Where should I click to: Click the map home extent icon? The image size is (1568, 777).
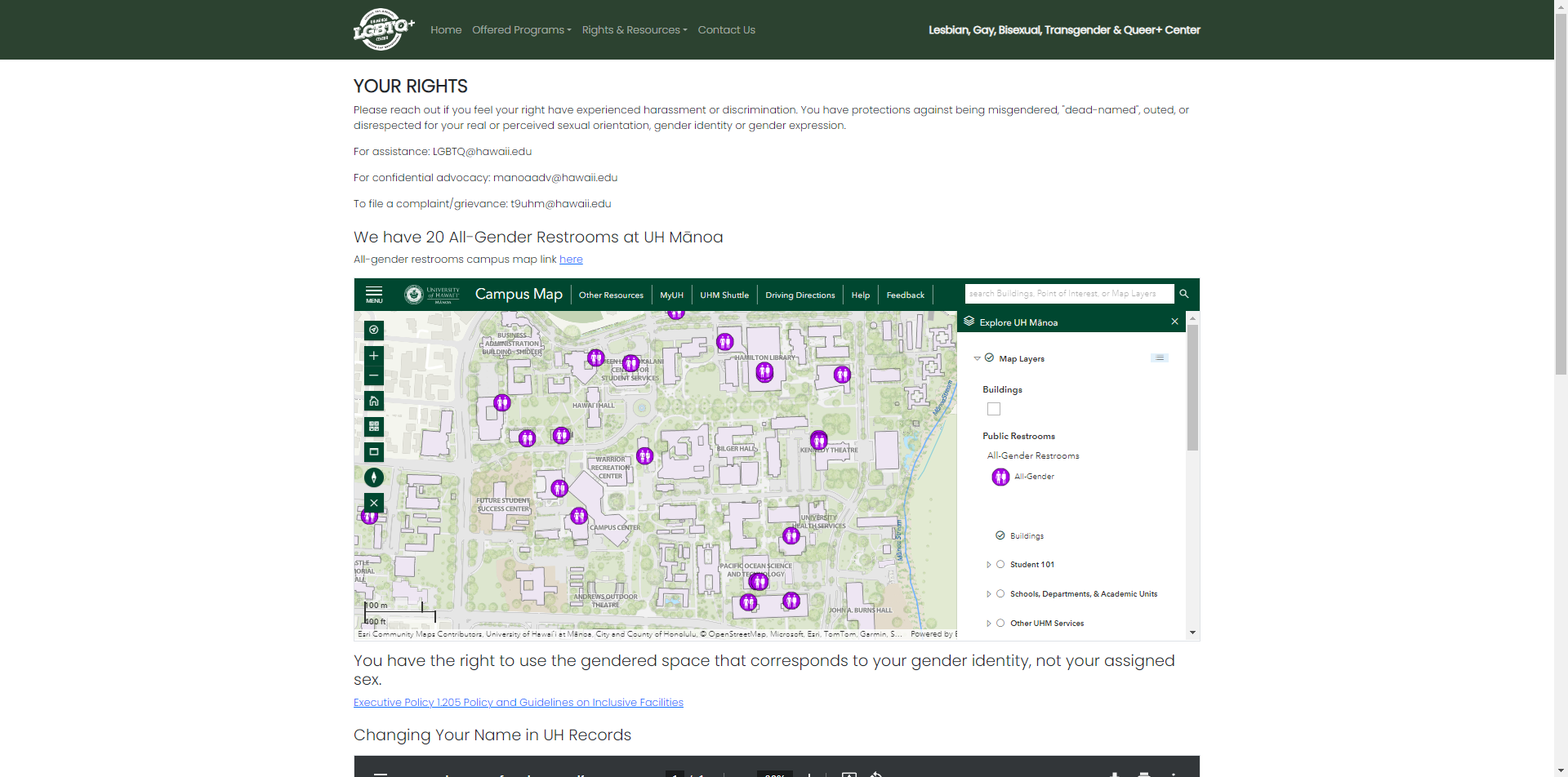pos(374,401)
